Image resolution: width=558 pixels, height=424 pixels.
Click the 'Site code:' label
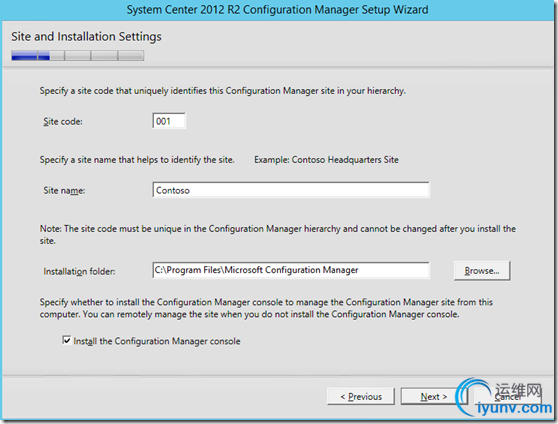tap(63, 121)
